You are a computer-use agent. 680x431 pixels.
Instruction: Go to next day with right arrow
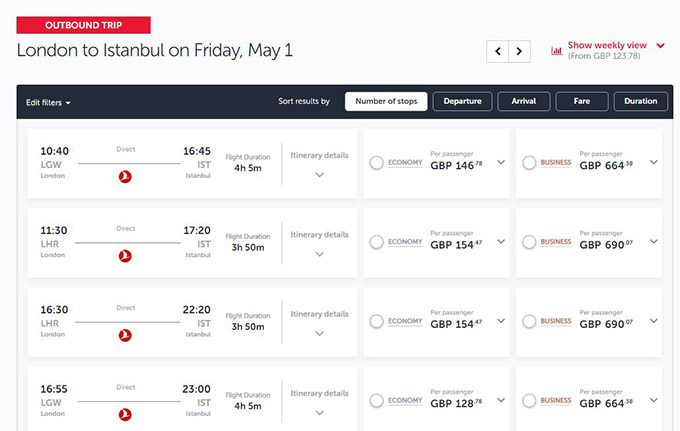[x=519, y=51]
